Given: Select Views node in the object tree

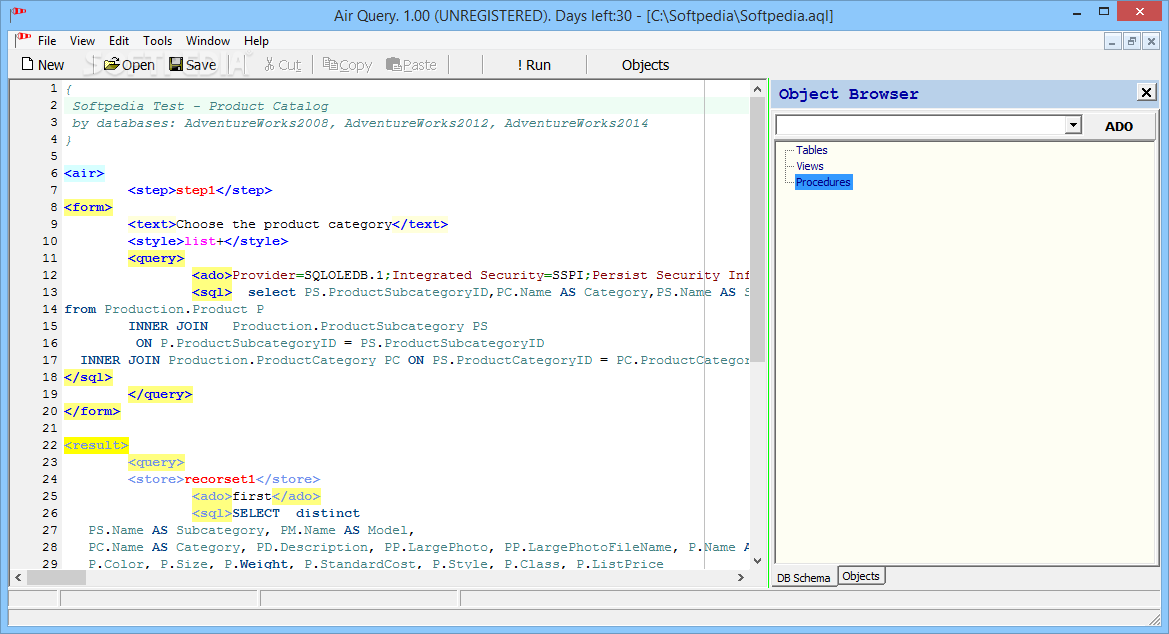Looking at the screenshot, I should coord(810,166).
